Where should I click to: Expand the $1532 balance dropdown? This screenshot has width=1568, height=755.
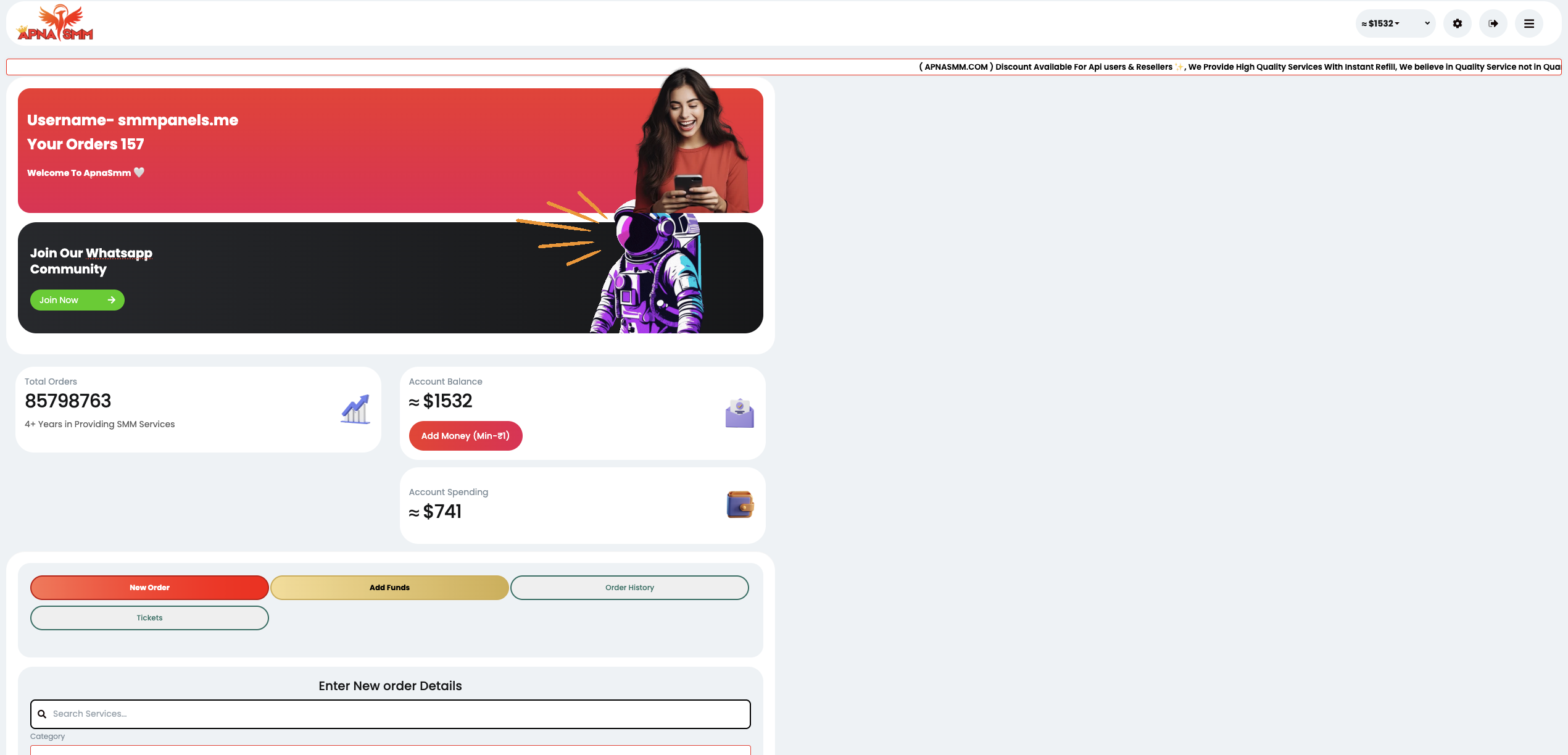(x=1380, y=23)
